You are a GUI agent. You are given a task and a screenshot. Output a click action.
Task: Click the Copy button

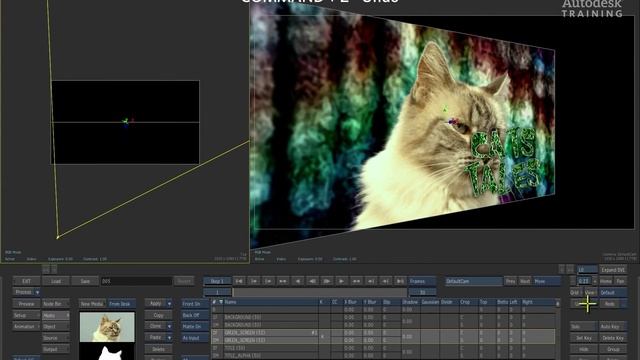(158, 315)
